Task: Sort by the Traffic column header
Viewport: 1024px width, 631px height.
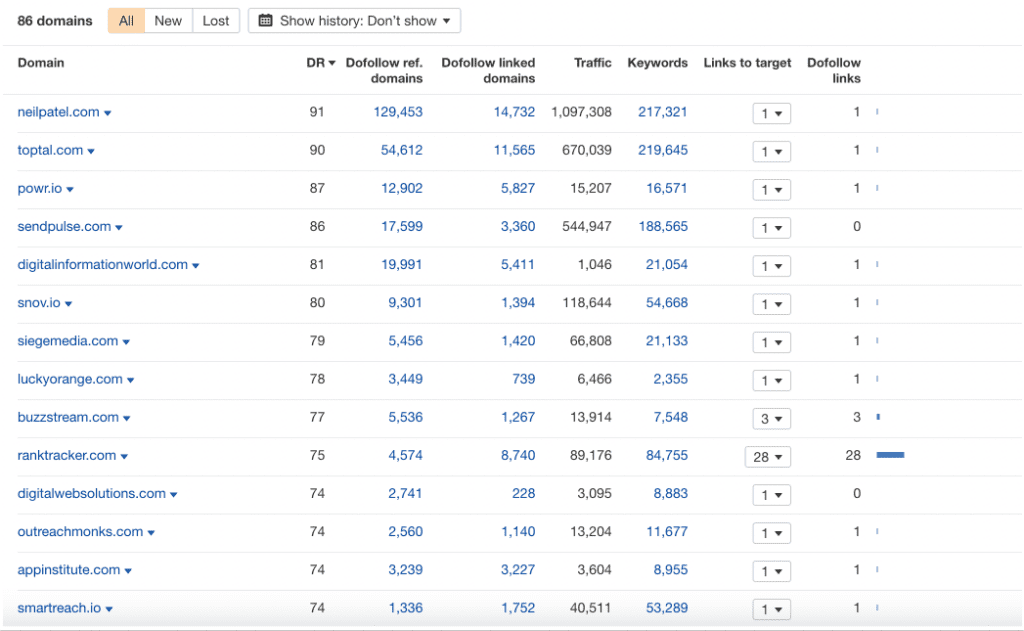Action: tap(592, 63)
